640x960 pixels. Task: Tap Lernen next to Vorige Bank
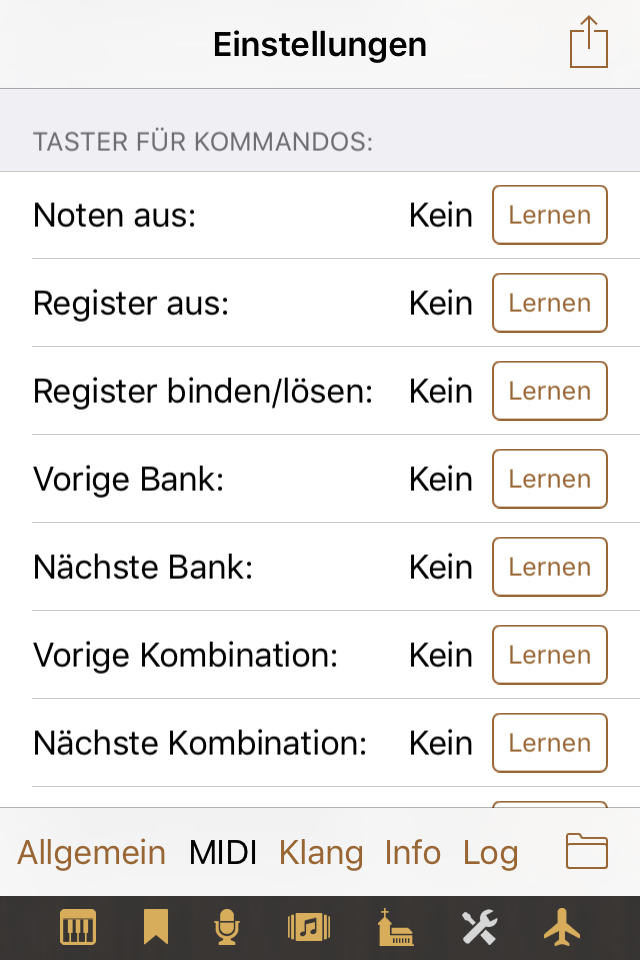click(549, 479)
